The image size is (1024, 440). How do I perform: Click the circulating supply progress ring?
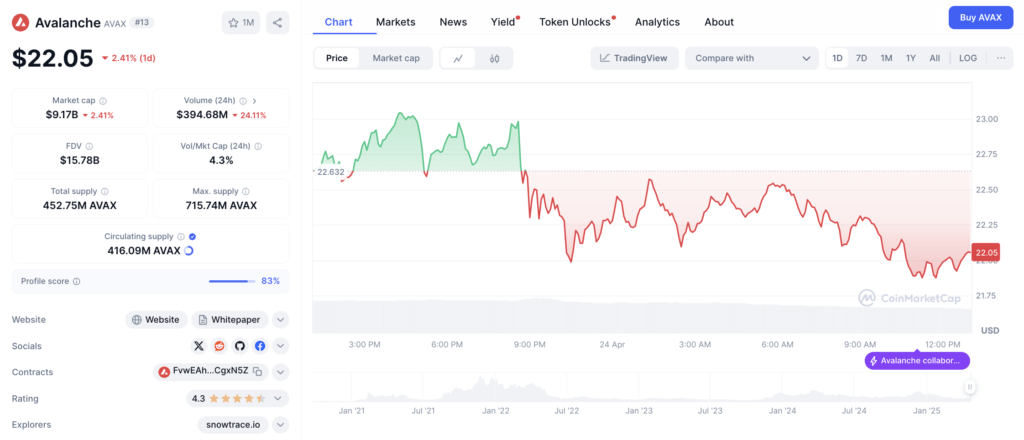189,250
